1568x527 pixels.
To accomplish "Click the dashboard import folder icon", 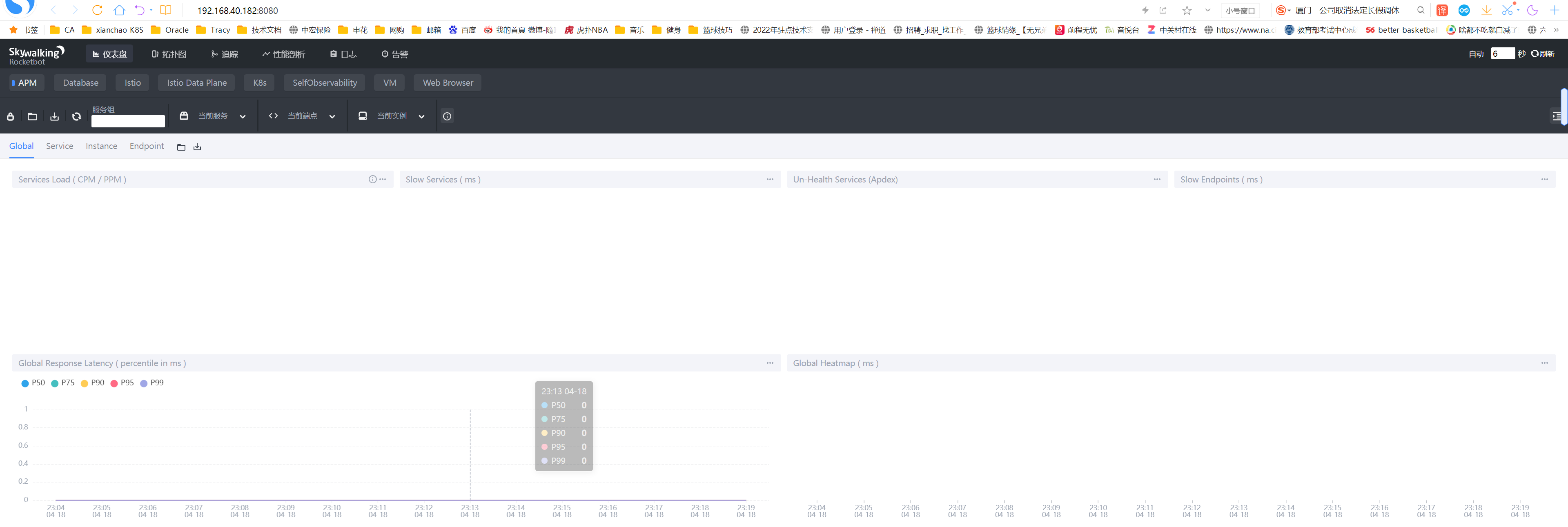I will point(32,116).
